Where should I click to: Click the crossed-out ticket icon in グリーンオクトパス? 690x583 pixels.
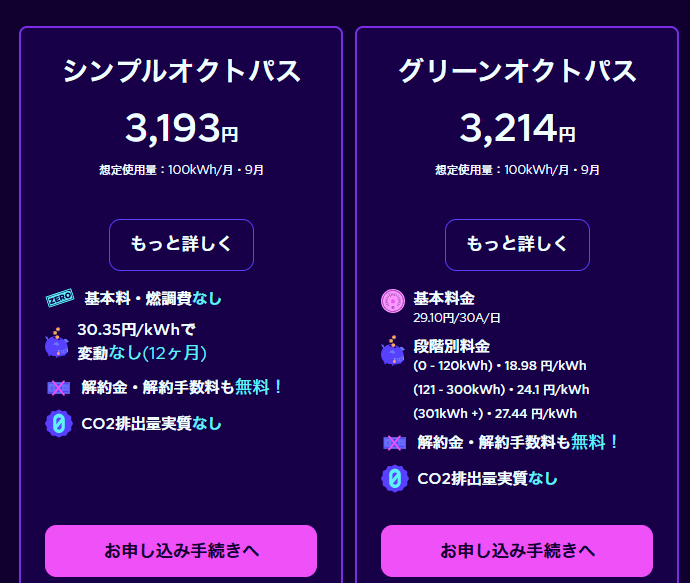pyautogui.click(x=395, y=442)
